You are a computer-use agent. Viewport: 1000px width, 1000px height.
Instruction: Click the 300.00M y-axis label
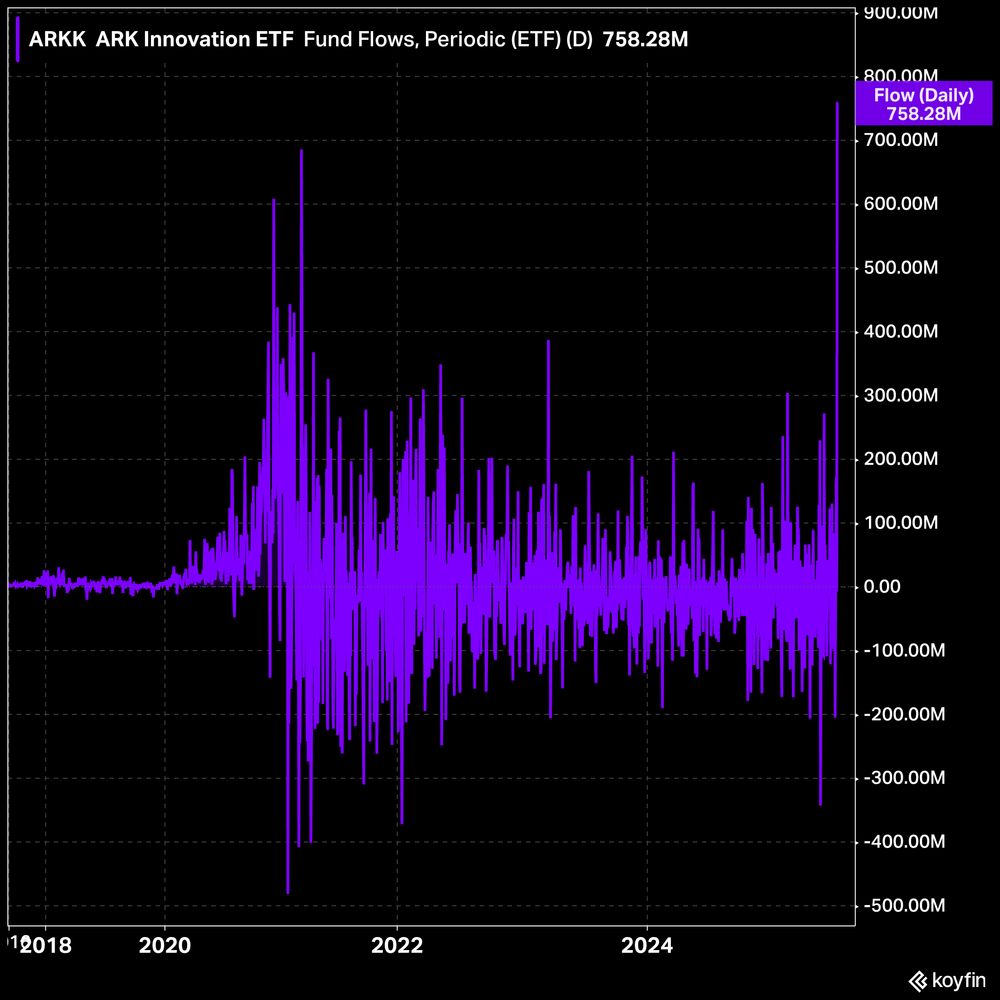pyautogui.click(x=901, y=395)
